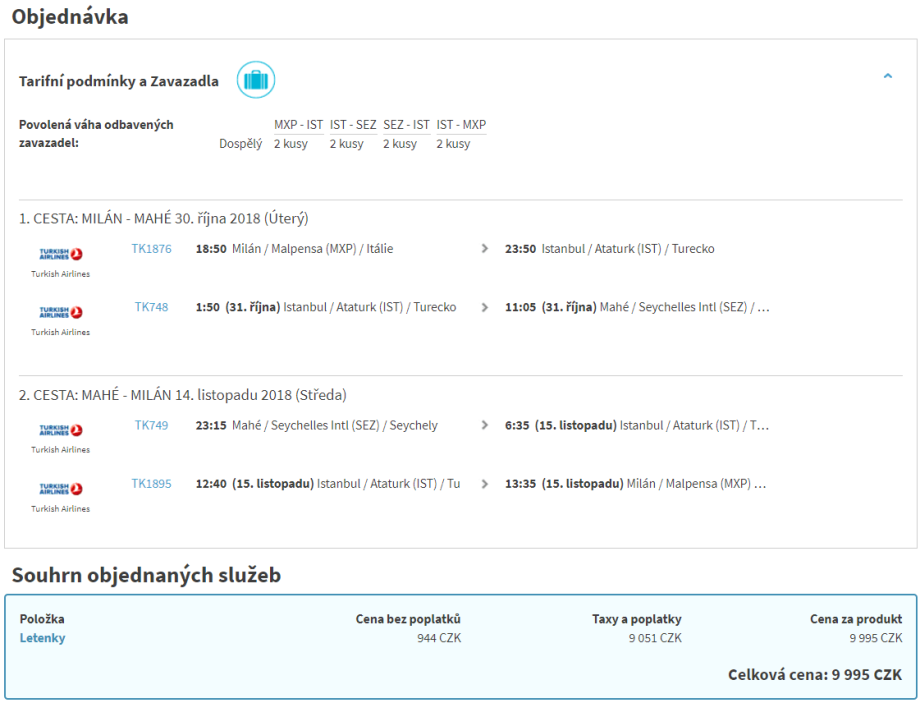Click Turkish Airlines logo beside flight TK1876

tap(61, 254)
